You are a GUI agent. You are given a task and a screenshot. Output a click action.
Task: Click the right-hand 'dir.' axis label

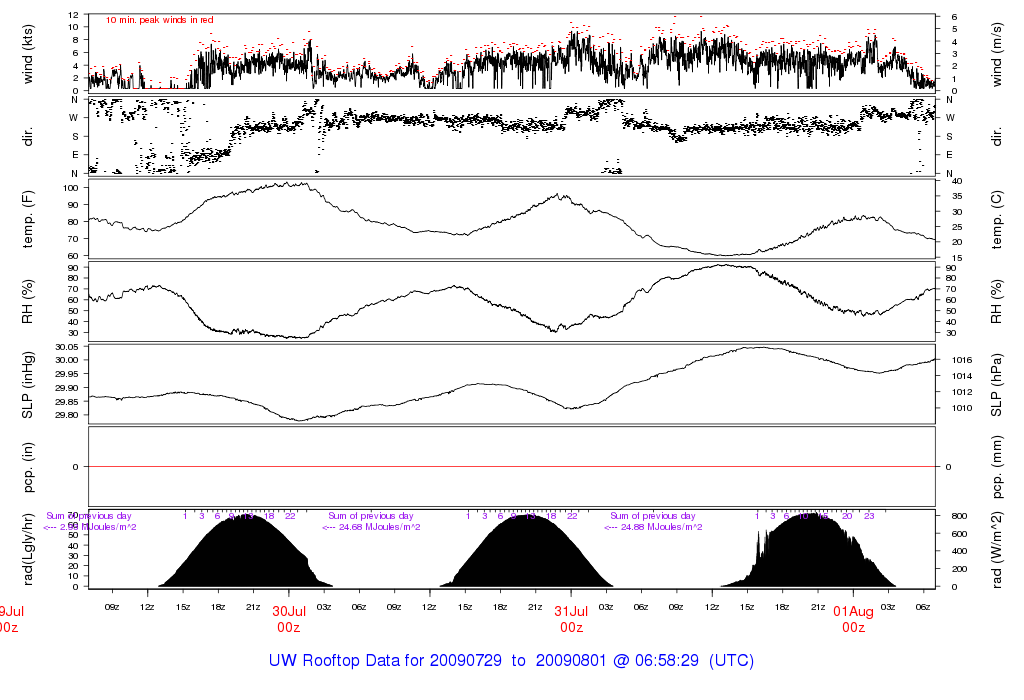click(x=996, y=137)
